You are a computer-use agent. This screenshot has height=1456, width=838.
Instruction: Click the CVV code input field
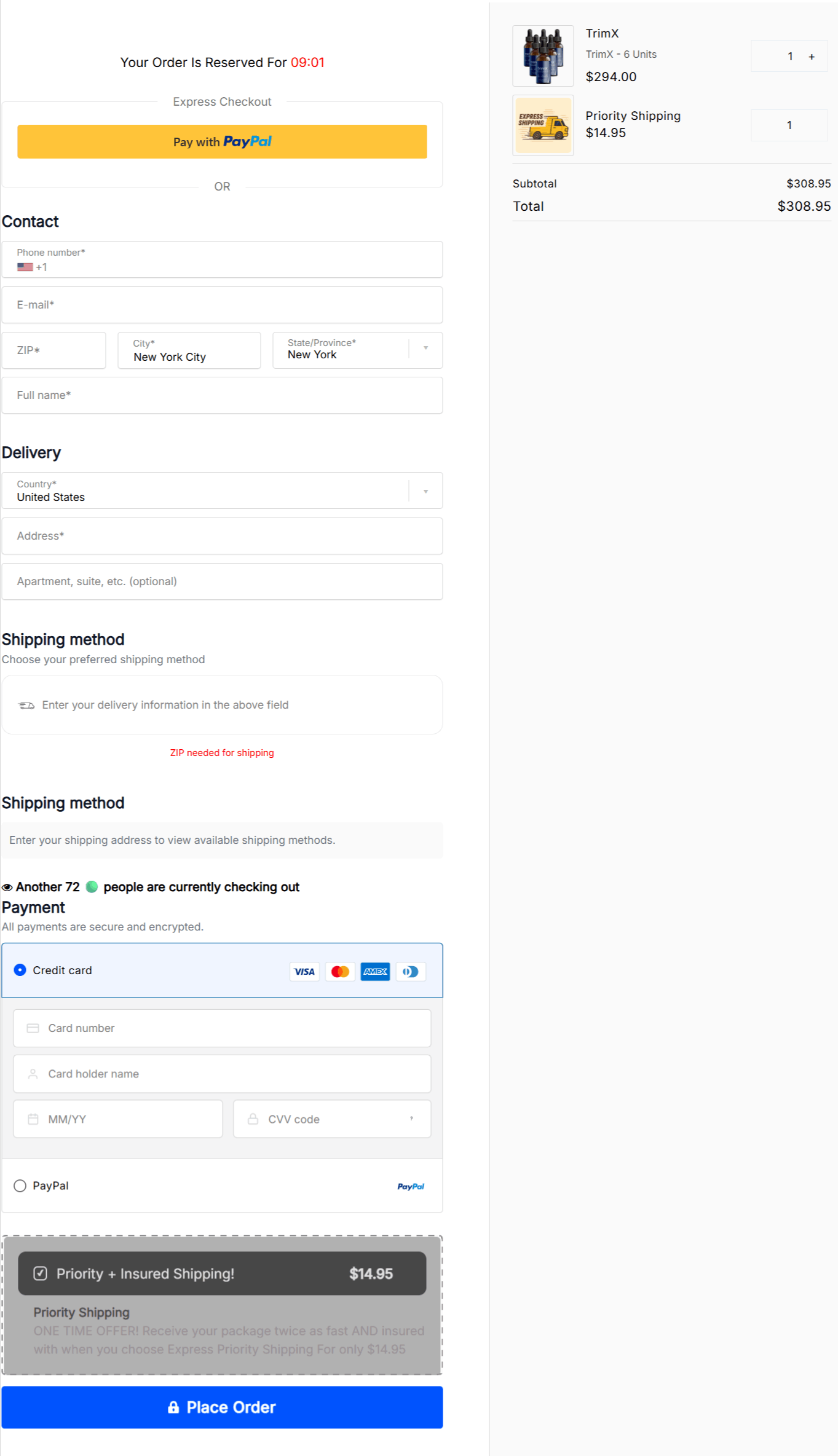tap(332, 1119)
